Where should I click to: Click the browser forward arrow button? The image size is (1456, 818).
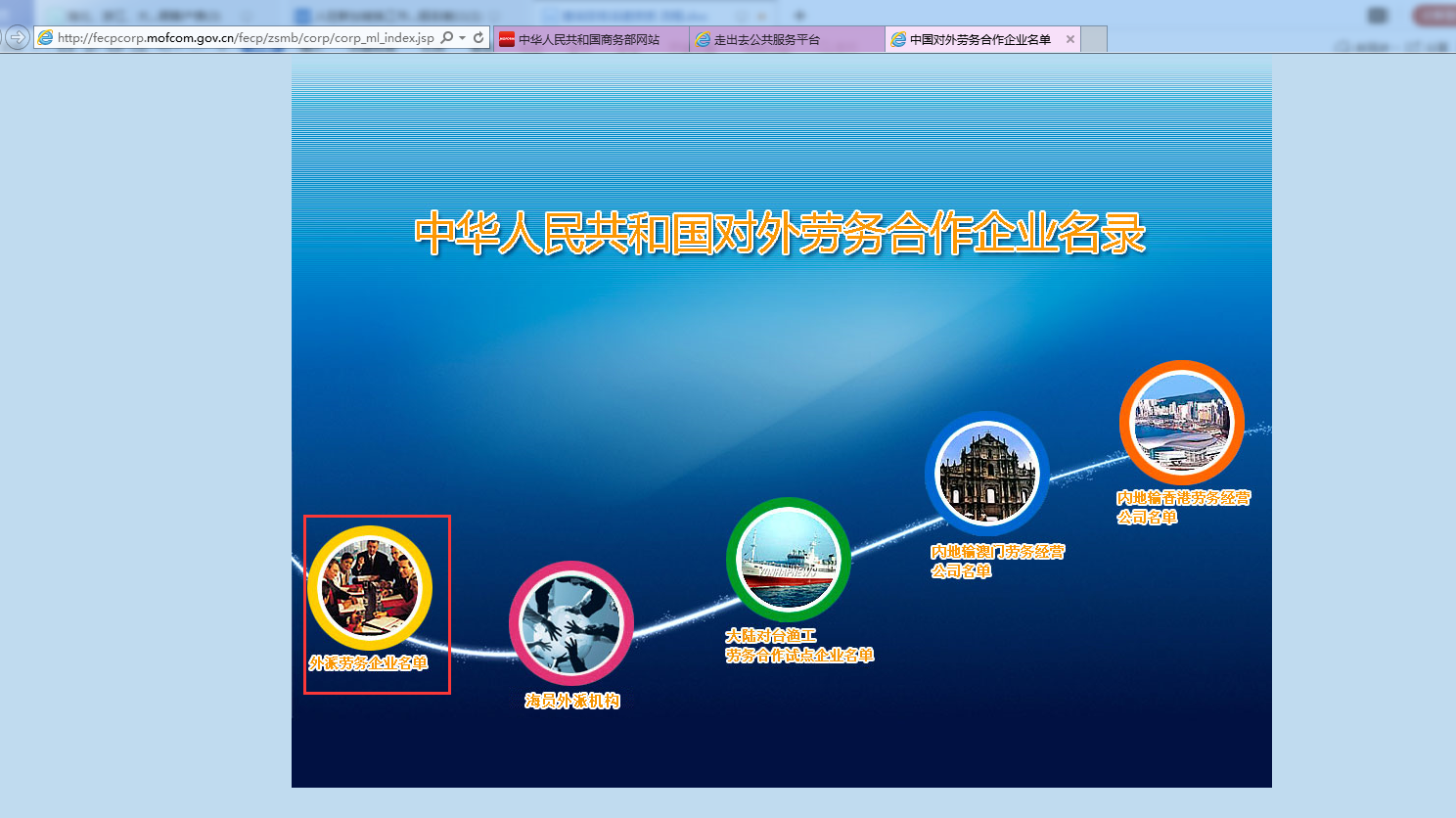[x=18, y=38]
